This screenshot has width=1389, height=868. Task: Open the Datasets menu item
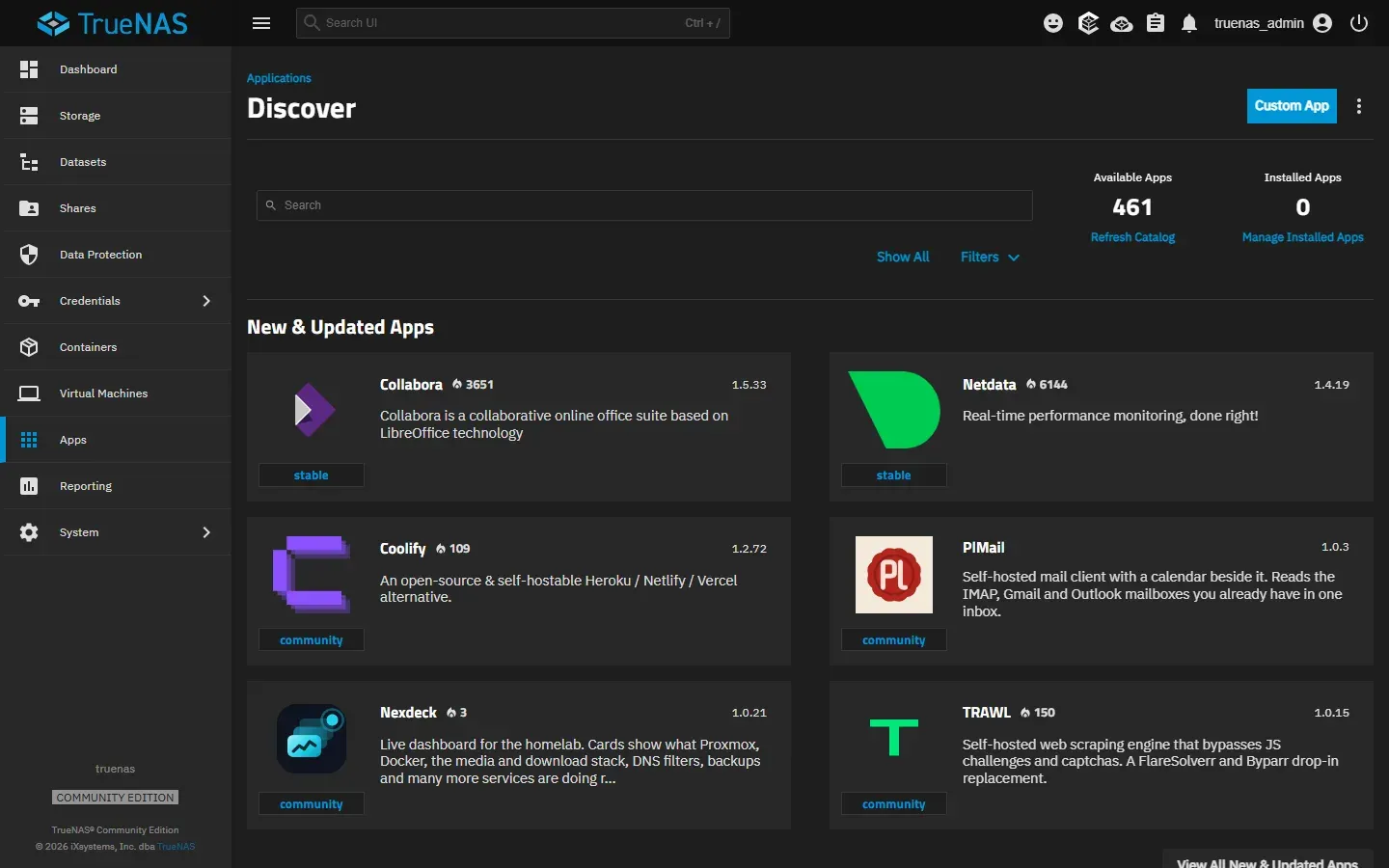(x=116, y=162)
